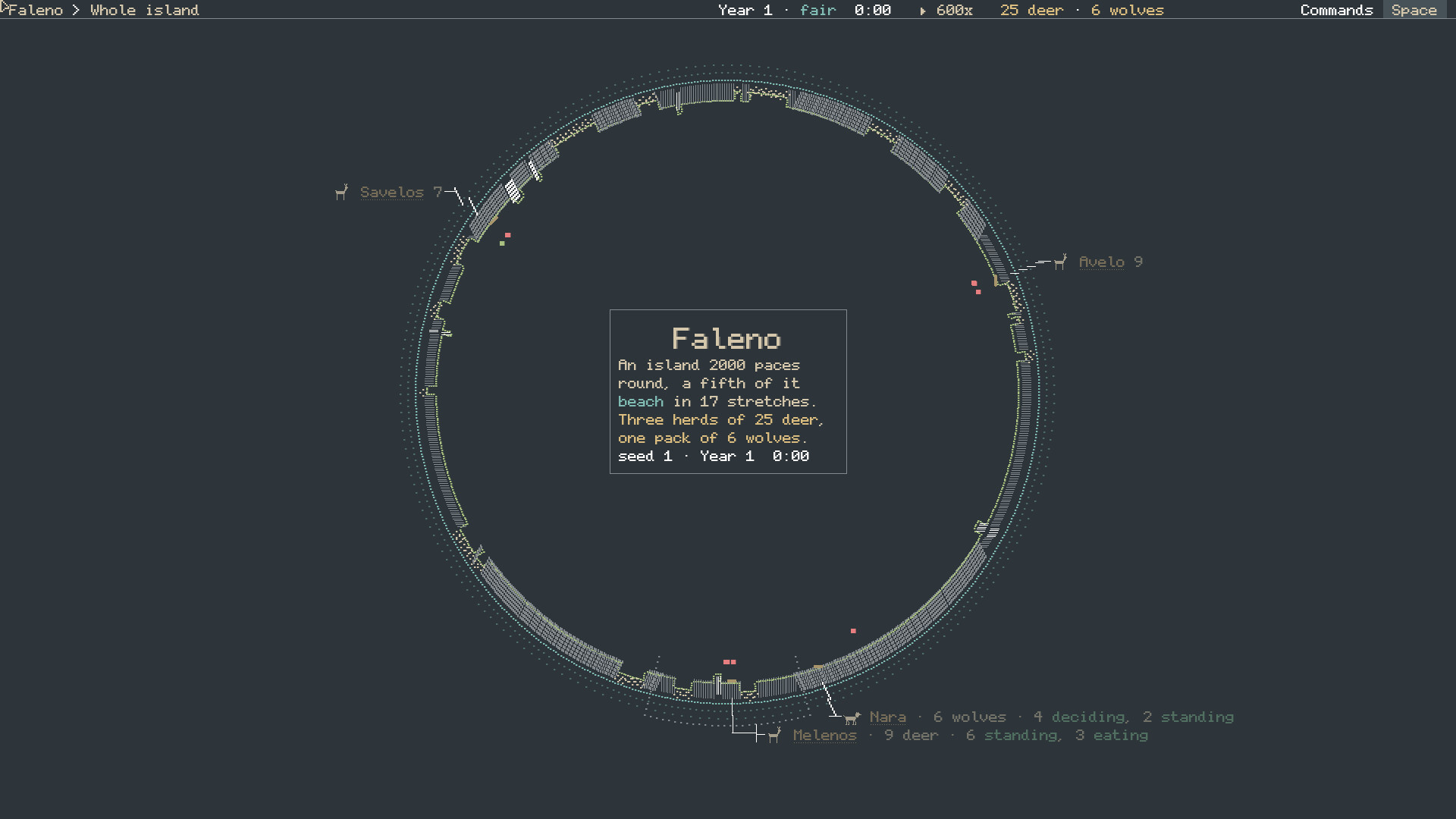Open the Nara pack label

[887, 717]
